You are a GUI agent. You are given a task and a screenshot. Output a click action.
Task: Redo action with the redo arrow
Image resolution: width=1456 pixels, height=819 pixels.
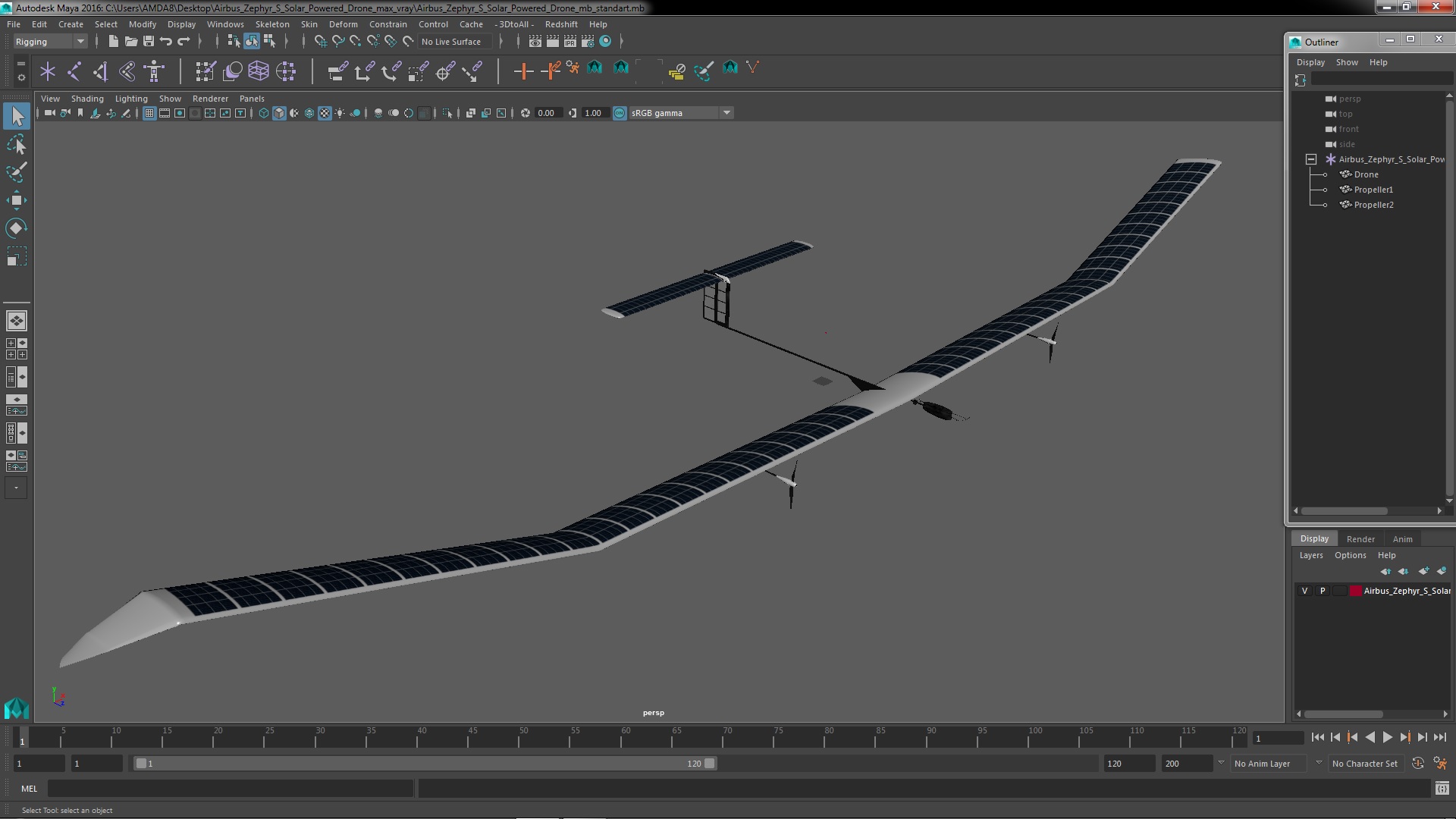coord(184,41)
